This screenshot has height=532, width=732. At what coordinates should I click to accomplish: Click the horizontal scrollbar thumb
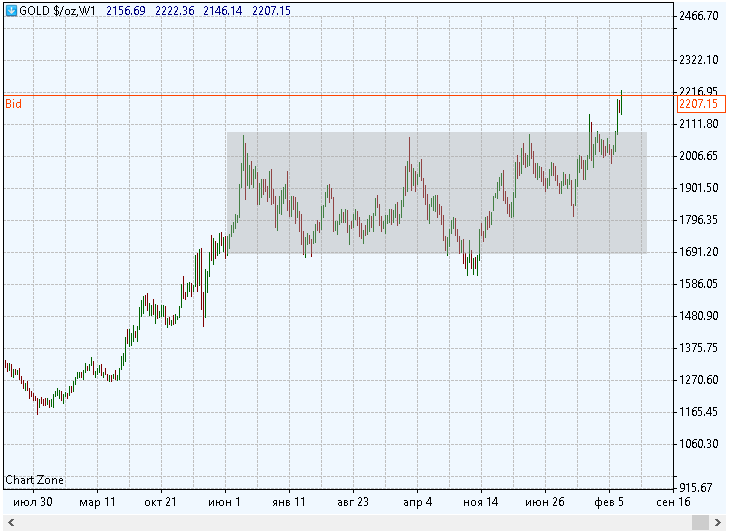(700, 523)
